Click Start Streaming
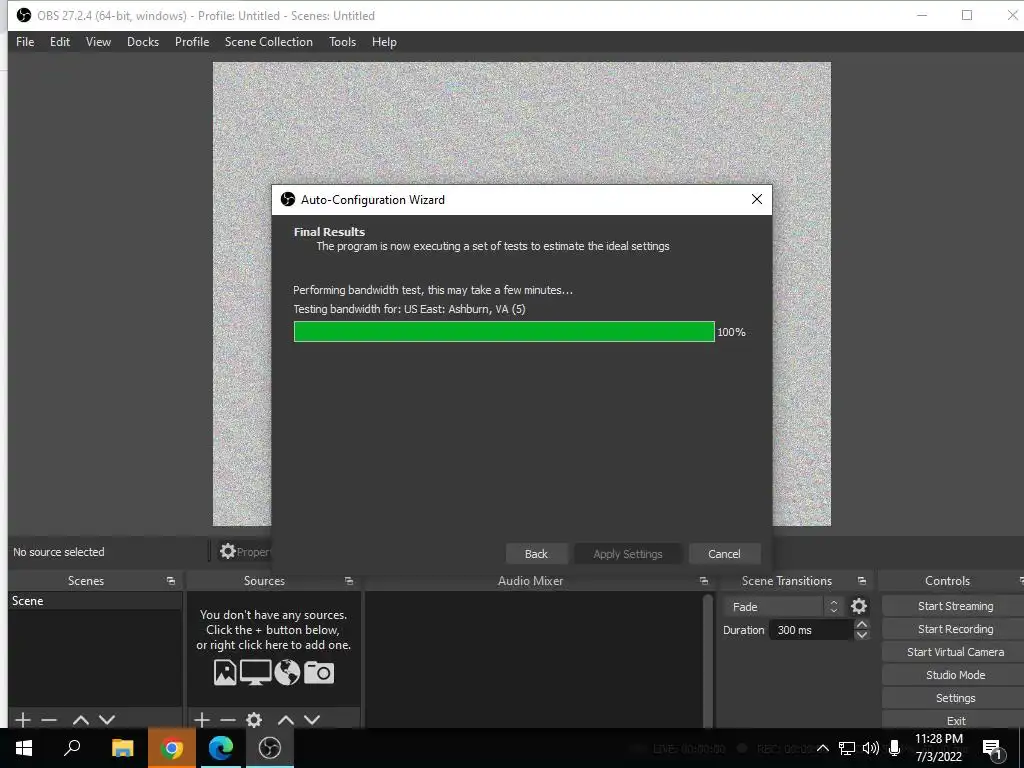 955,606
